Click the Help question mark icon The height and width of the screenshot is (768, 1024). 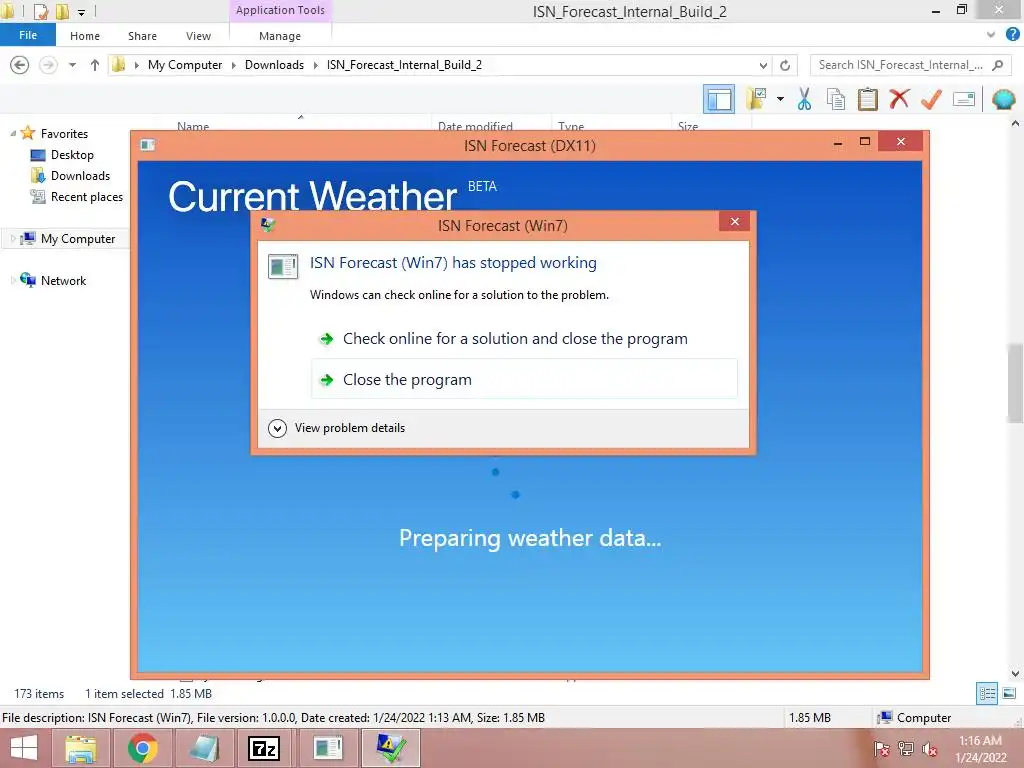coord(1013,35)
